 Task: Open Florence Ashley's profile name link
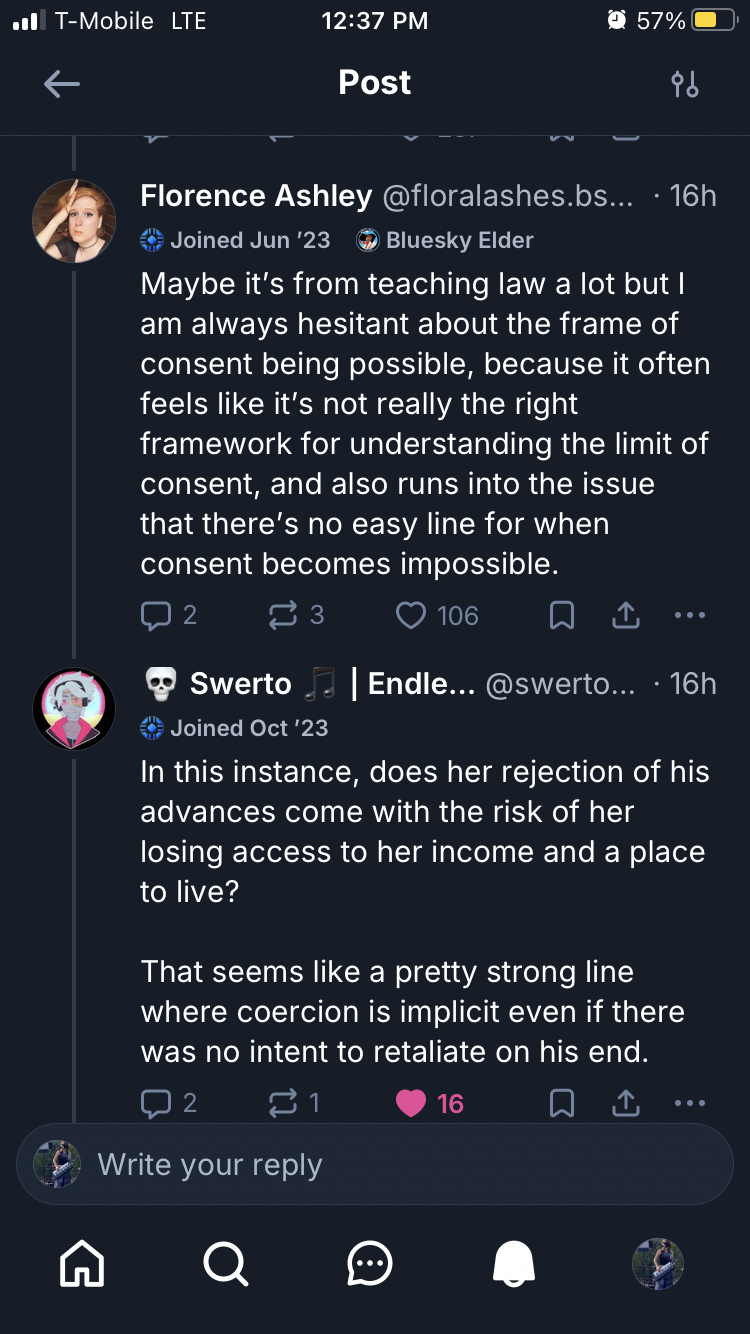click(256, 196)
